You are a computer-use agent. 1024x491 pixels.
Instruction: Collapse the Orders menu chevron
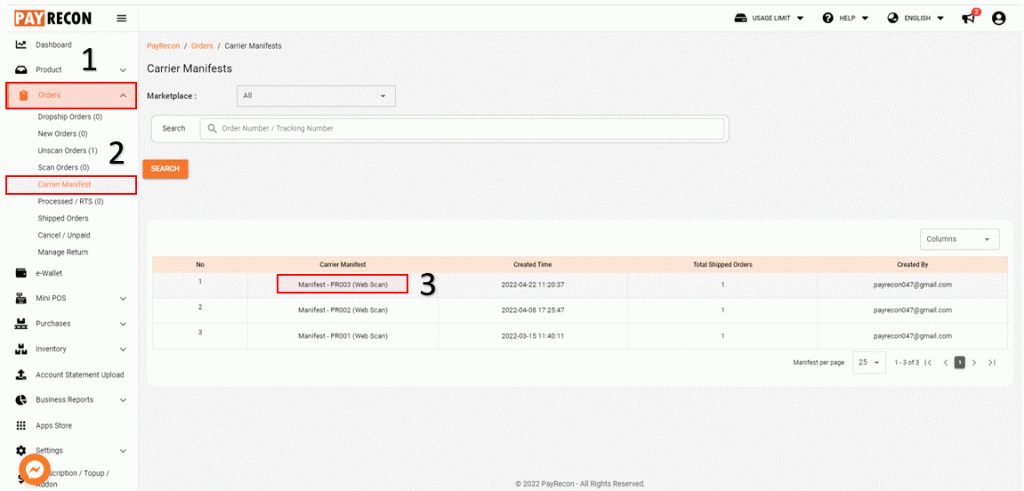(x=123, y=95)
